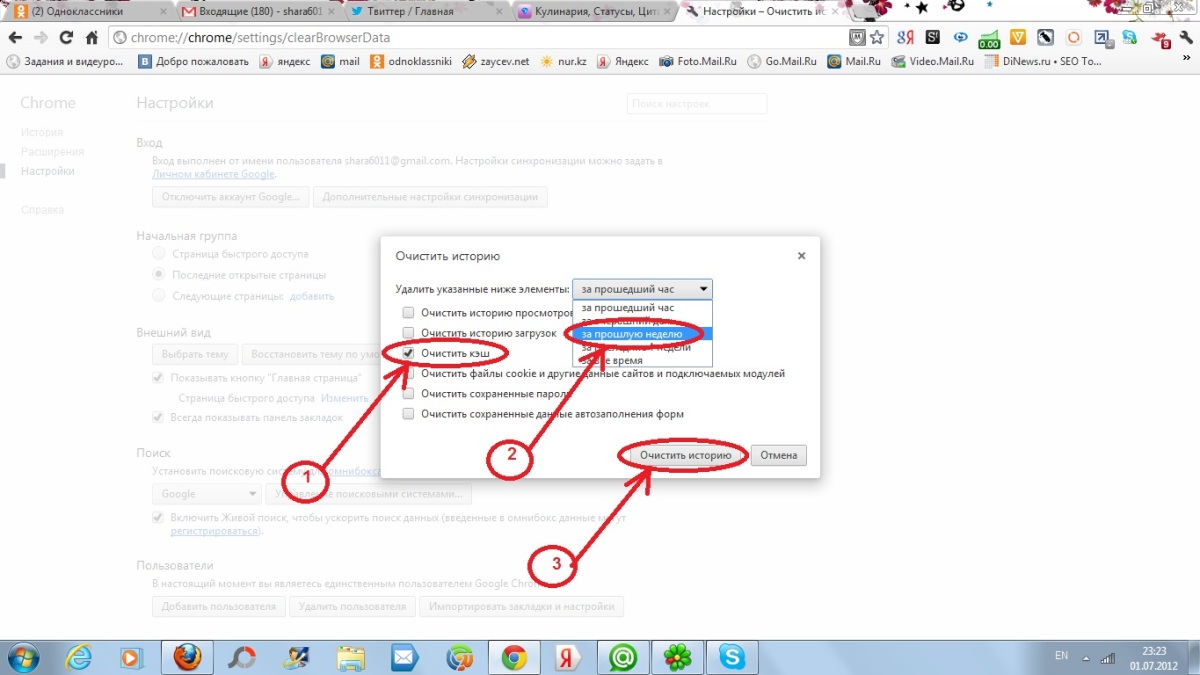Click the browser Forward arrow
This screenshot has height=675, width=1200.
(x=41, y=38)
